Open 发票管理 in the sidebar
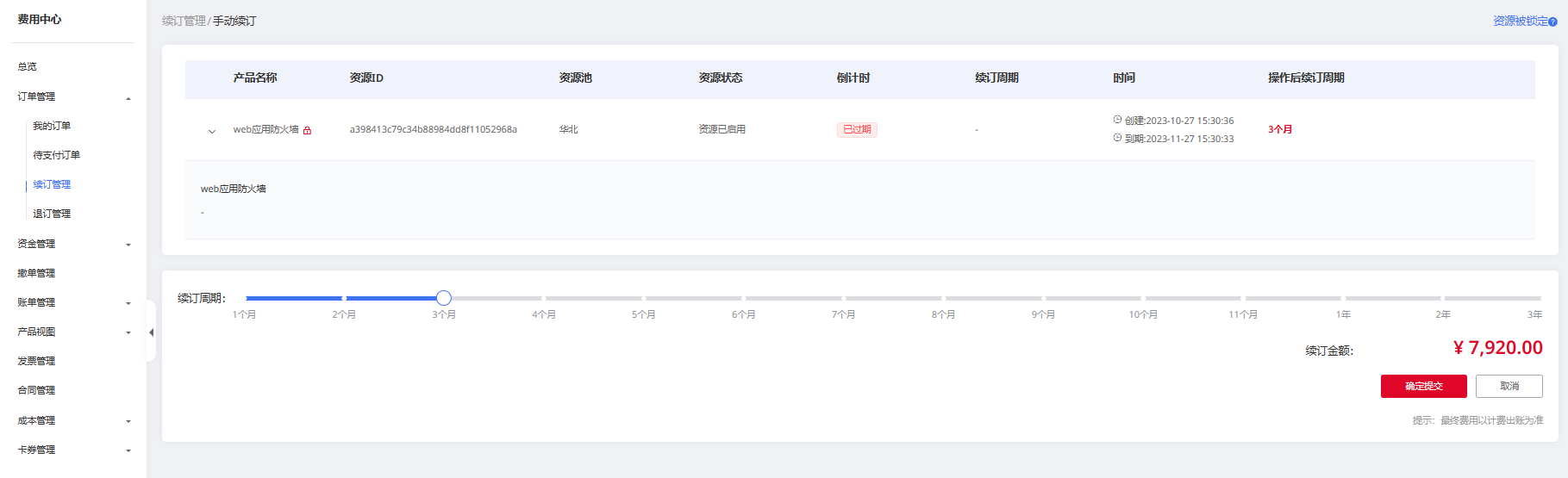The height and width of the screenshot is (478, 1568). 36,361
